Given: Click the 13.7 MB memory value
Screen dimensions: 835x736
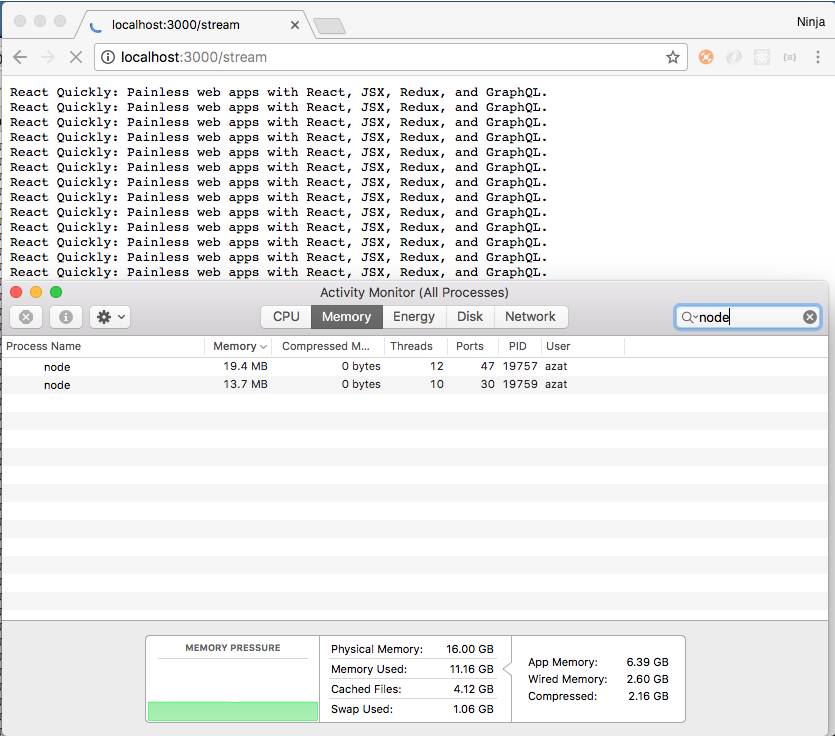Looking at the screenshot, I should (245, 385).
